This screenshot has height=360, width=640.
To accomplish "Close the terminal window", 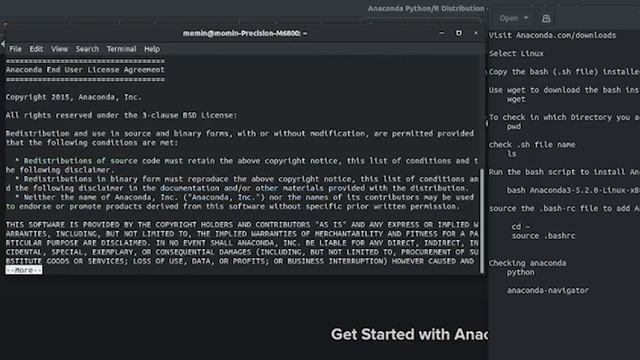I will [x=476, y=33].
